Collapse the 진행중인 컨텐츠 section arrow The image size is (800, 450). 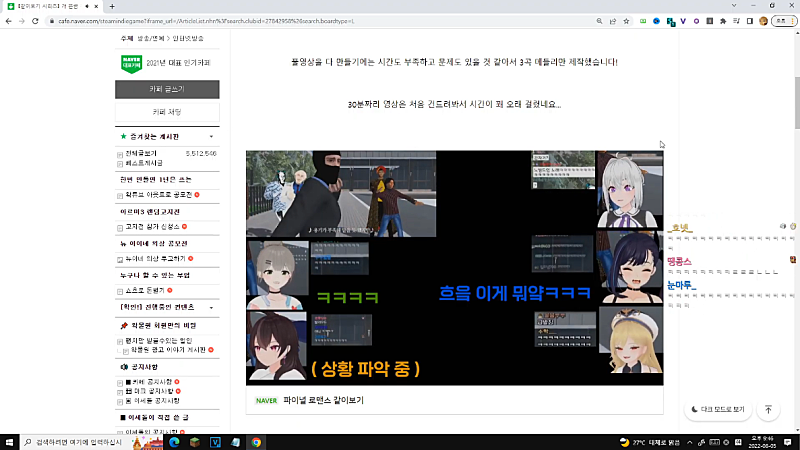(x=211, y=306)
